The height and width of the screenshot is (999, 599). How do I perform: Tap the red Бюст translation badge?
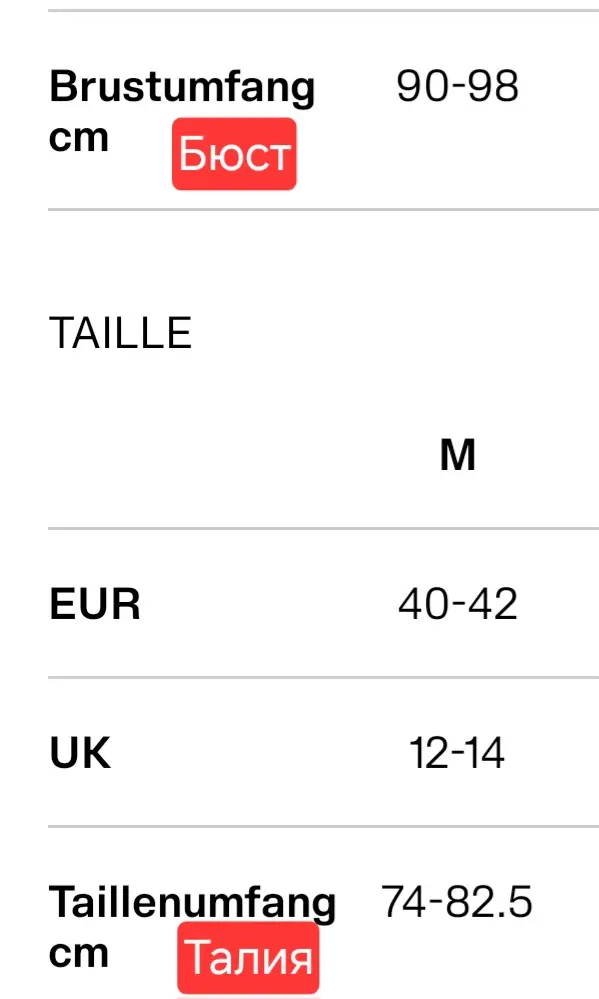coord(234,154)
